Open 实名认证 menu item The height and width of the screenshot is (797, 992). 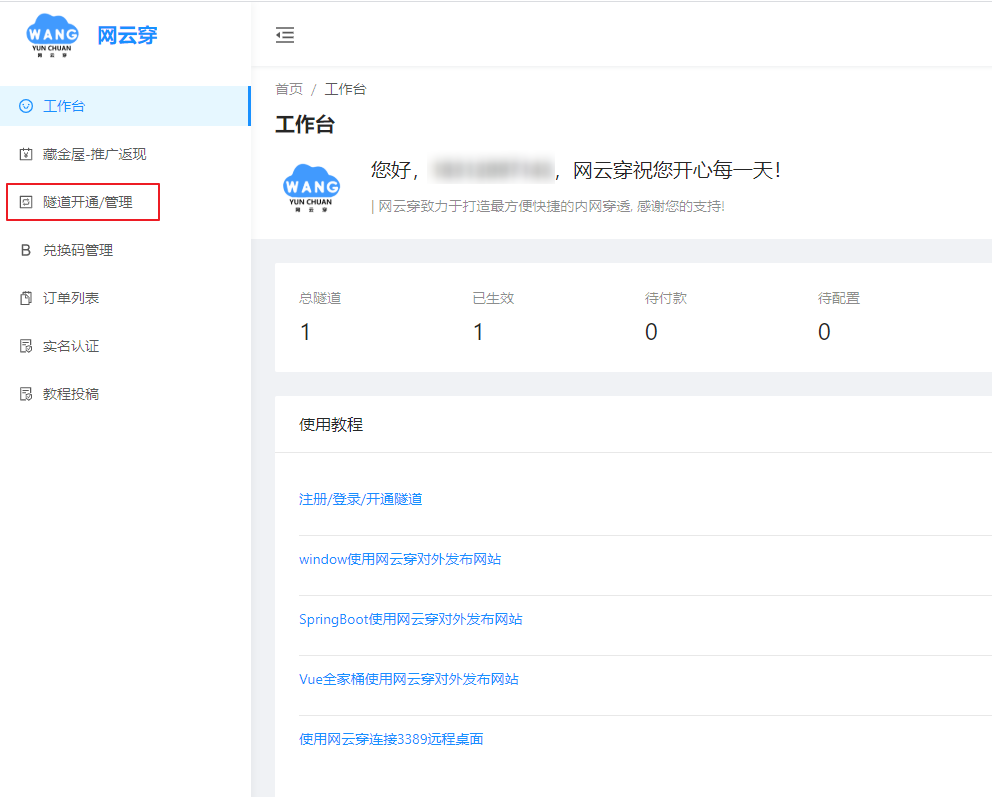[x=125, y=346]
